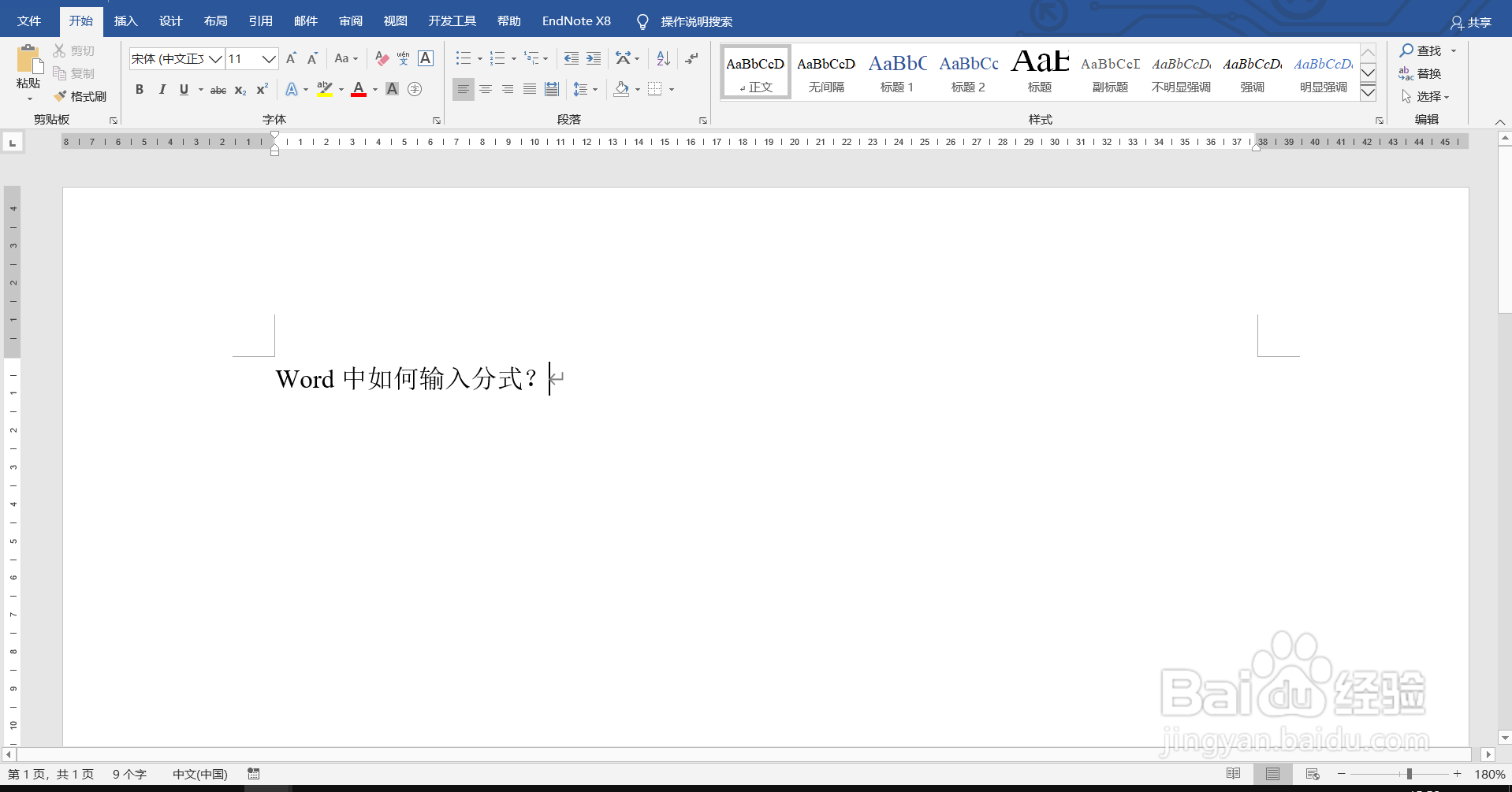Toggle show paragraph marks
This screenshot has height=792, width=1512.
(x=692, y=58)
